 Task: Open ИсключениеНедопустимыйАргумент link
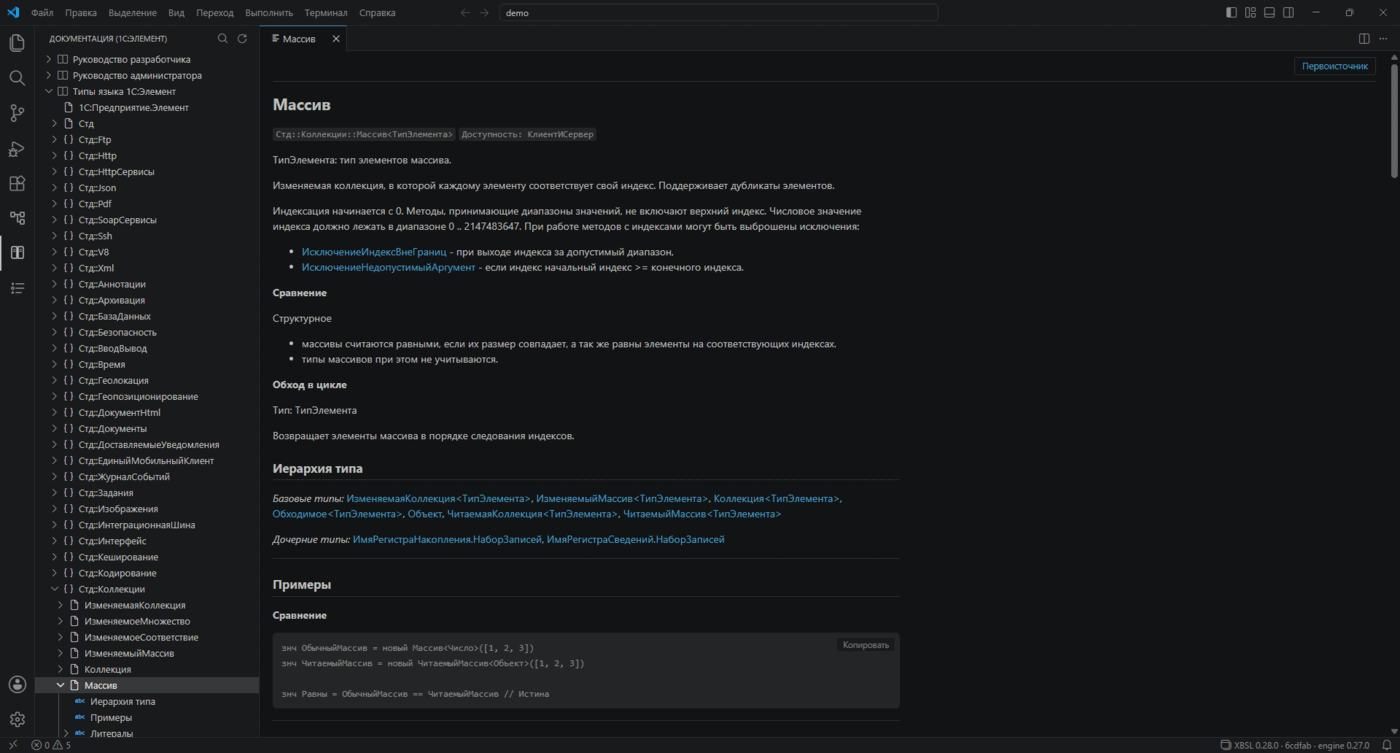point(389,267)
